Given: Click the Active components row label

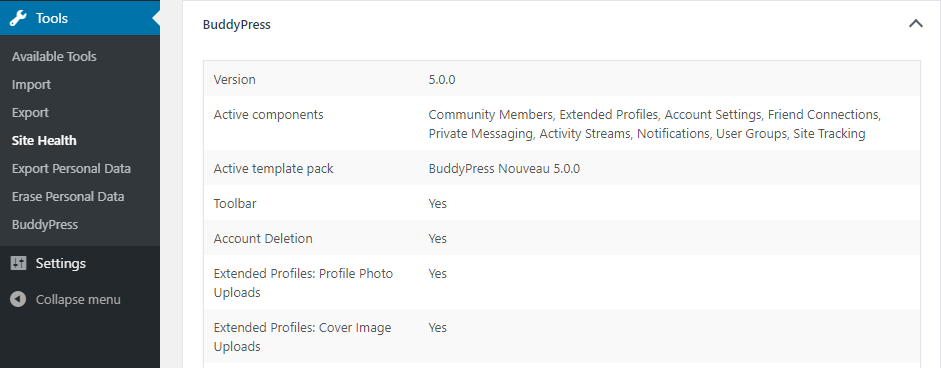Looking at the screenshot, I should [x=268, y=114].
